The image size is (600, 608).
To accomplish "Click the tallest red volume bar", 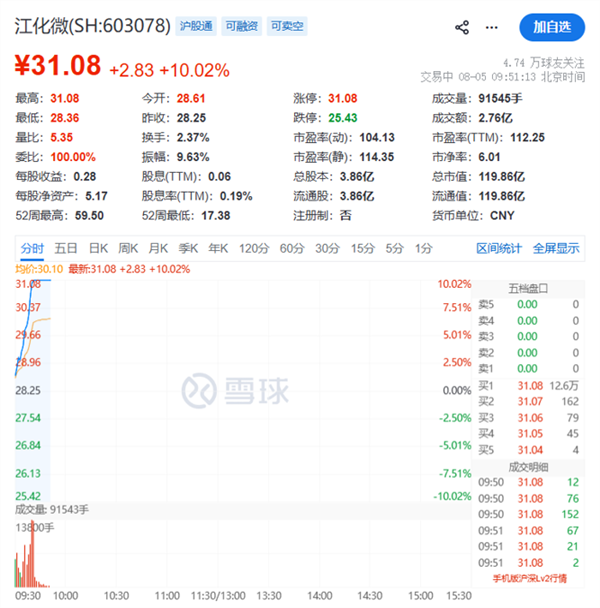I will (33, 554).
